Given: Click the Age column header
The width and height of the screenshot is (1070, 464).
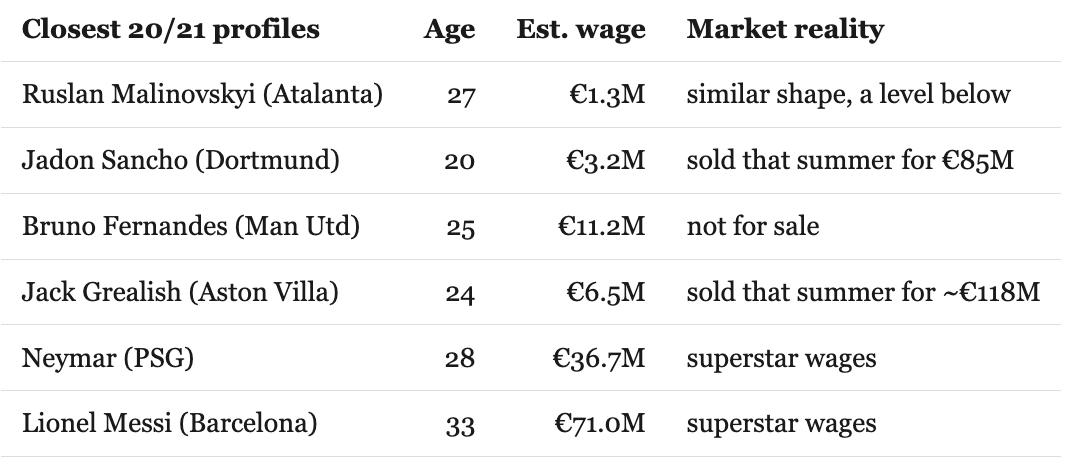Looking at the screenshot, I should tap(449, 29).
